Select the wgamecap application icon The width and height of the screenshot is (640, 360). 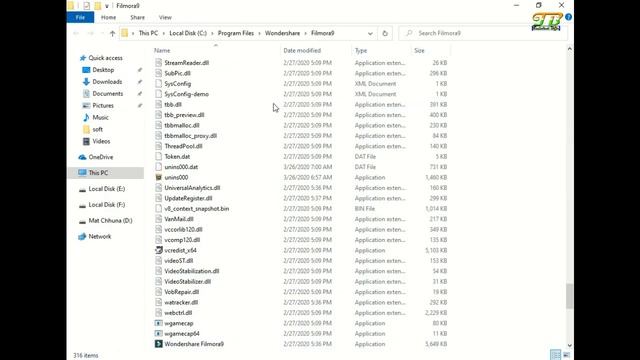pyautogui.click(x=158, y=323)
